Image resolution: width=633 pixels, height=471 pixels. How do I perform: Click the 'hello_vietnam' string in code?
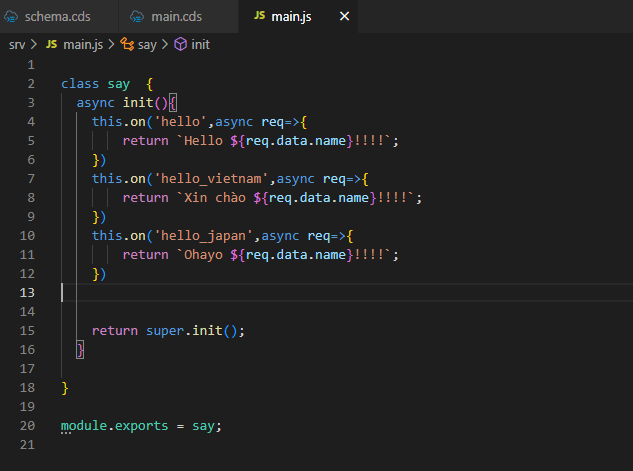[x=212, y=178]
